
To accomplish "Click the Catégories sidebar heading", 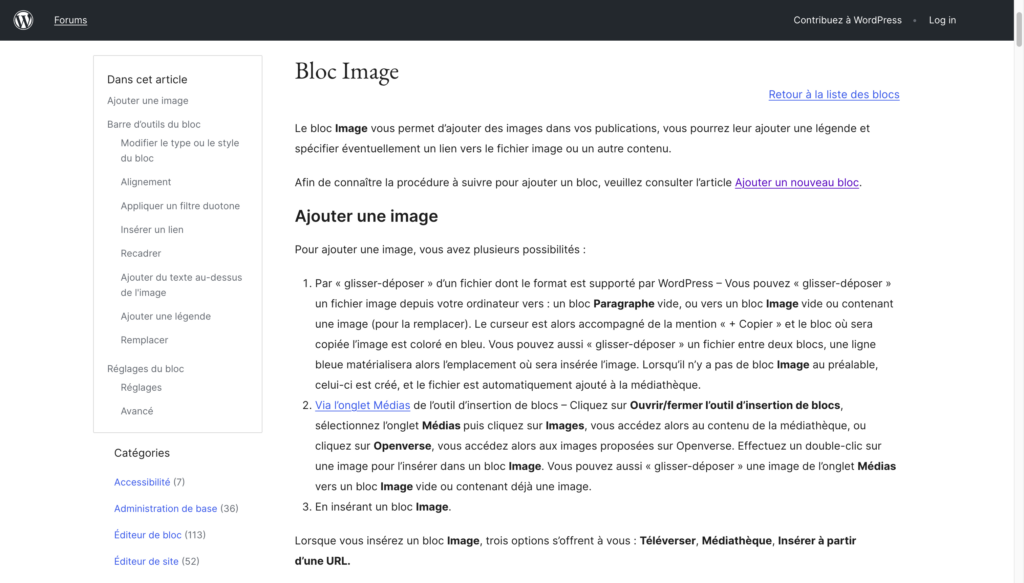I will pyautogui.click(x=142, y=452).
